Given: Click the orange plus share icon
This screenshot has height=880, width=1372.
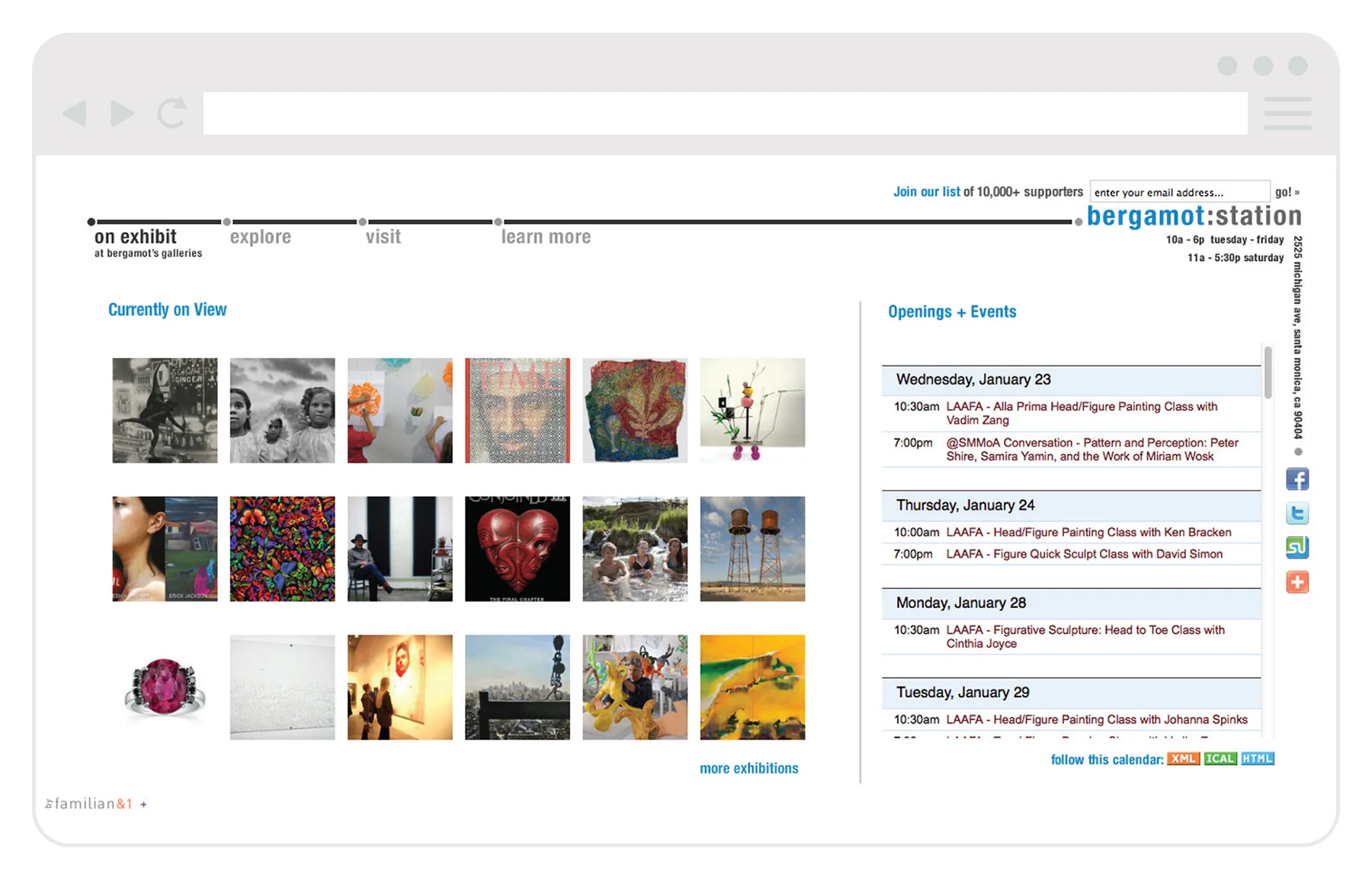Looking at the screenshot, I should pos(1297,582).
